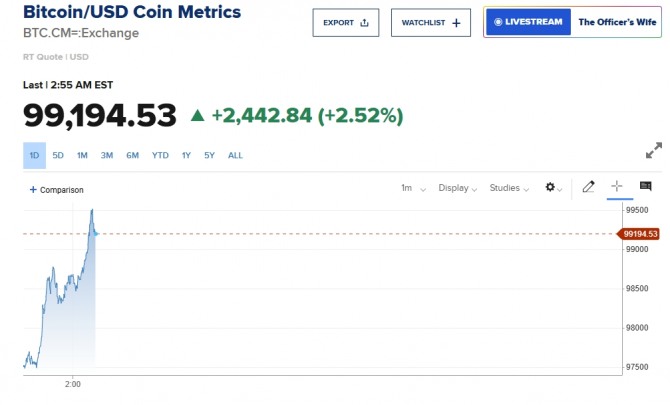
Task: Toggle the crosshair tool
Action: 617,187
